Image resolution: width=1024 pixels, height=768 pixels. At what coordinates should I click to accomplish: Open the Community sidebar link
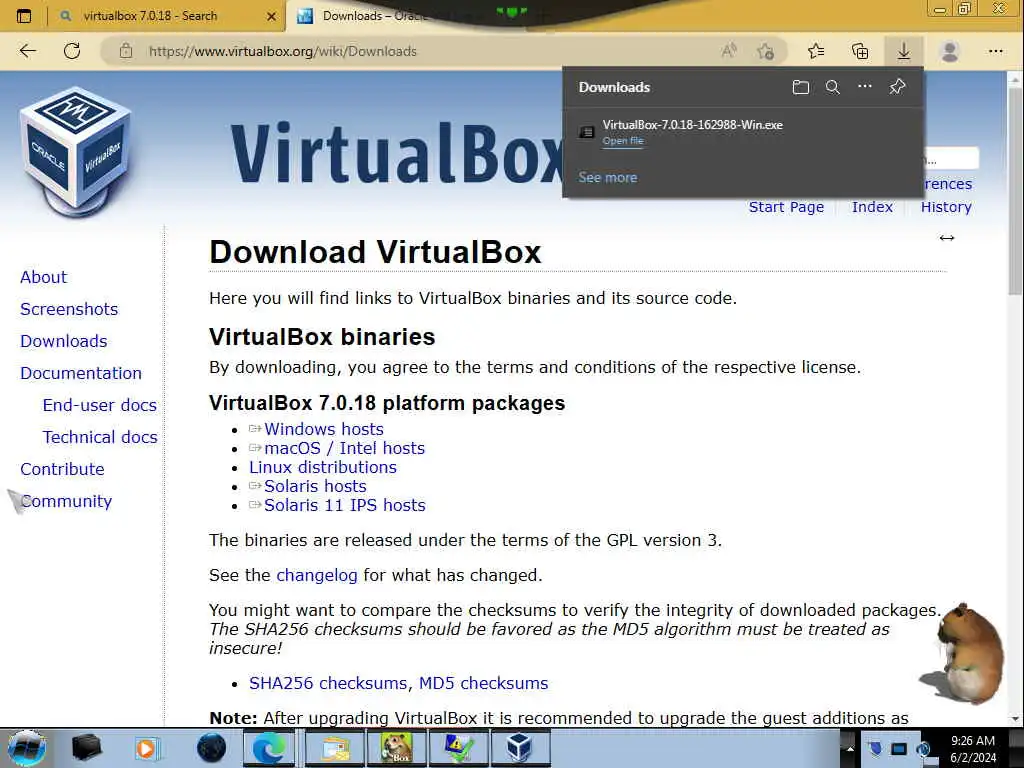[x=66, y=501]
